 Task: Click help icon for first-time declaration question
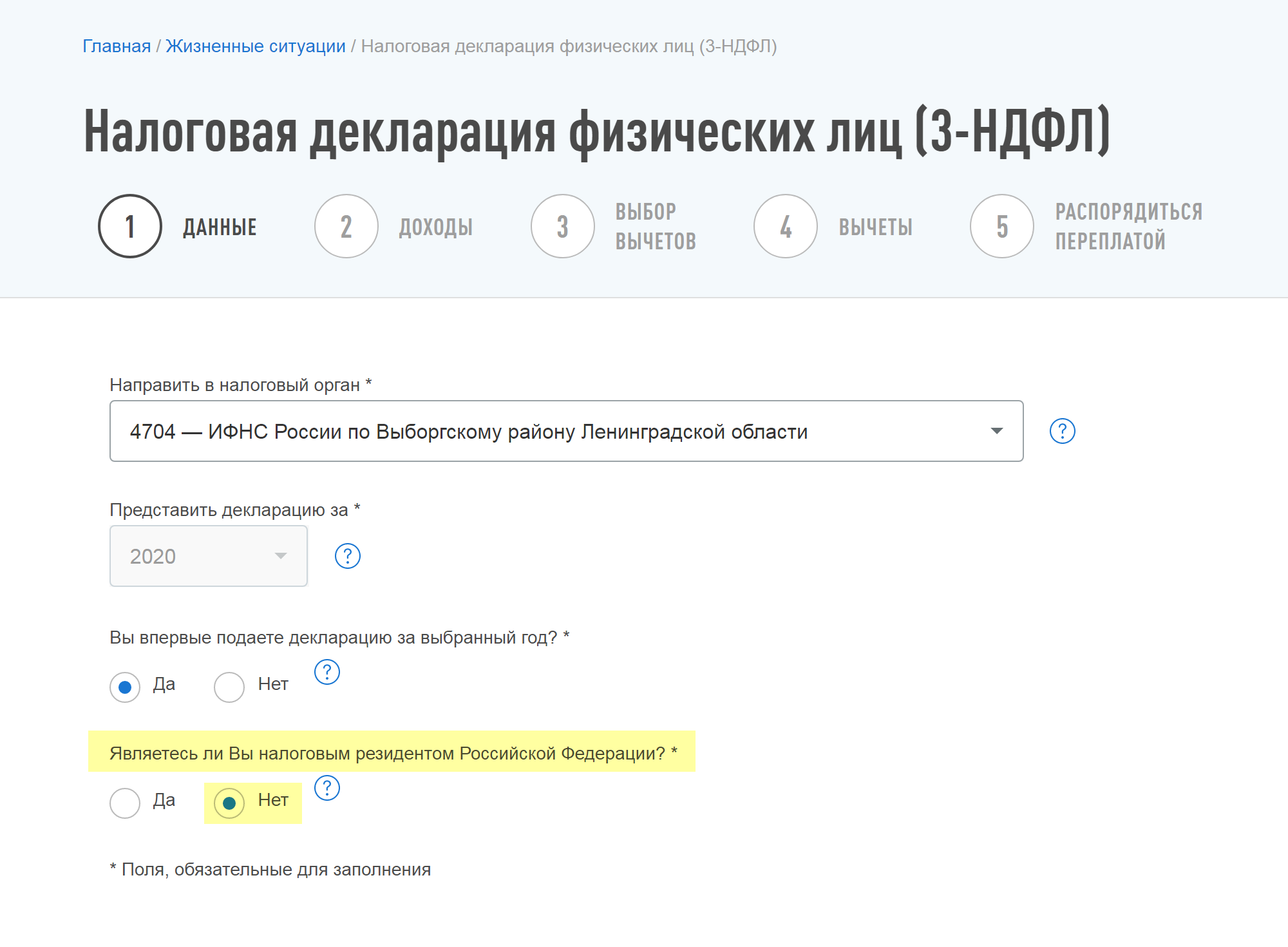click(x=327, y=672)
